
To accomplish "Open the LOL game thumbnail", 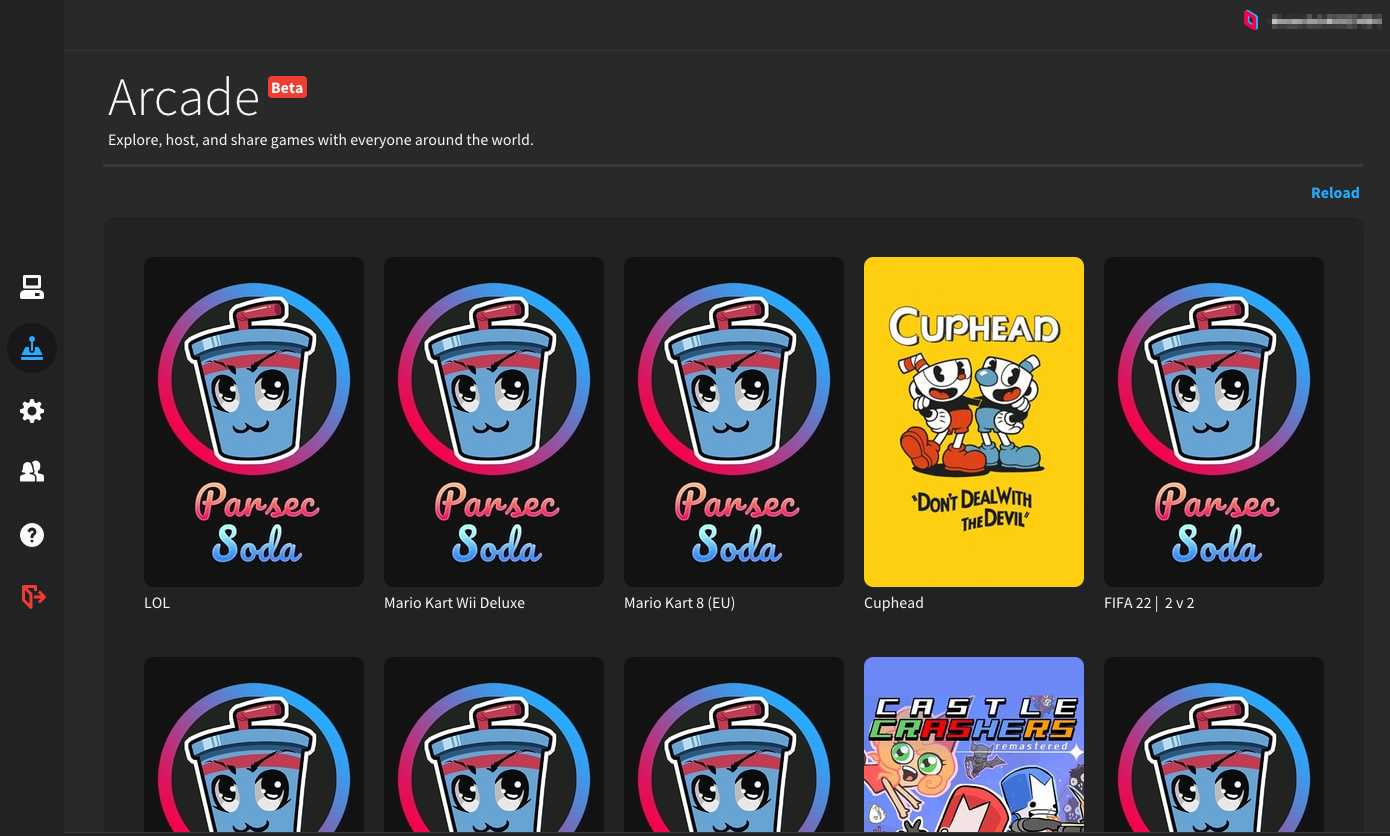I will click(254, 422).
